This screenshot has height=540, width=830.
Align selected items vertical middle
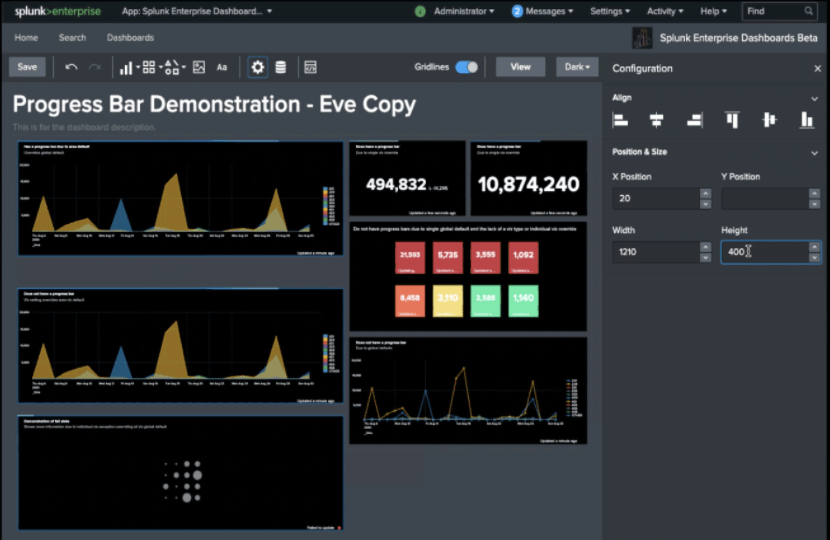pos(769,120)
